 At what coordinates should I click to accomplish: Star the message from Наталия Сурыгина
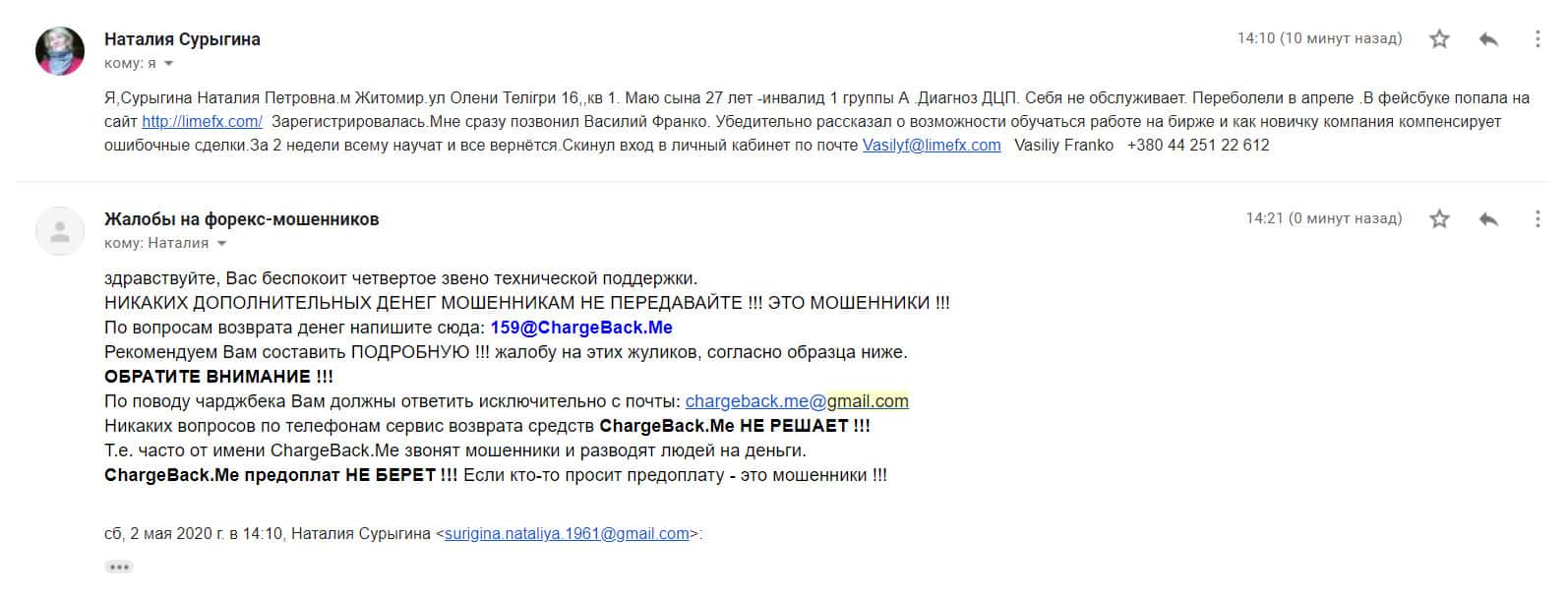coord(1439,39)
